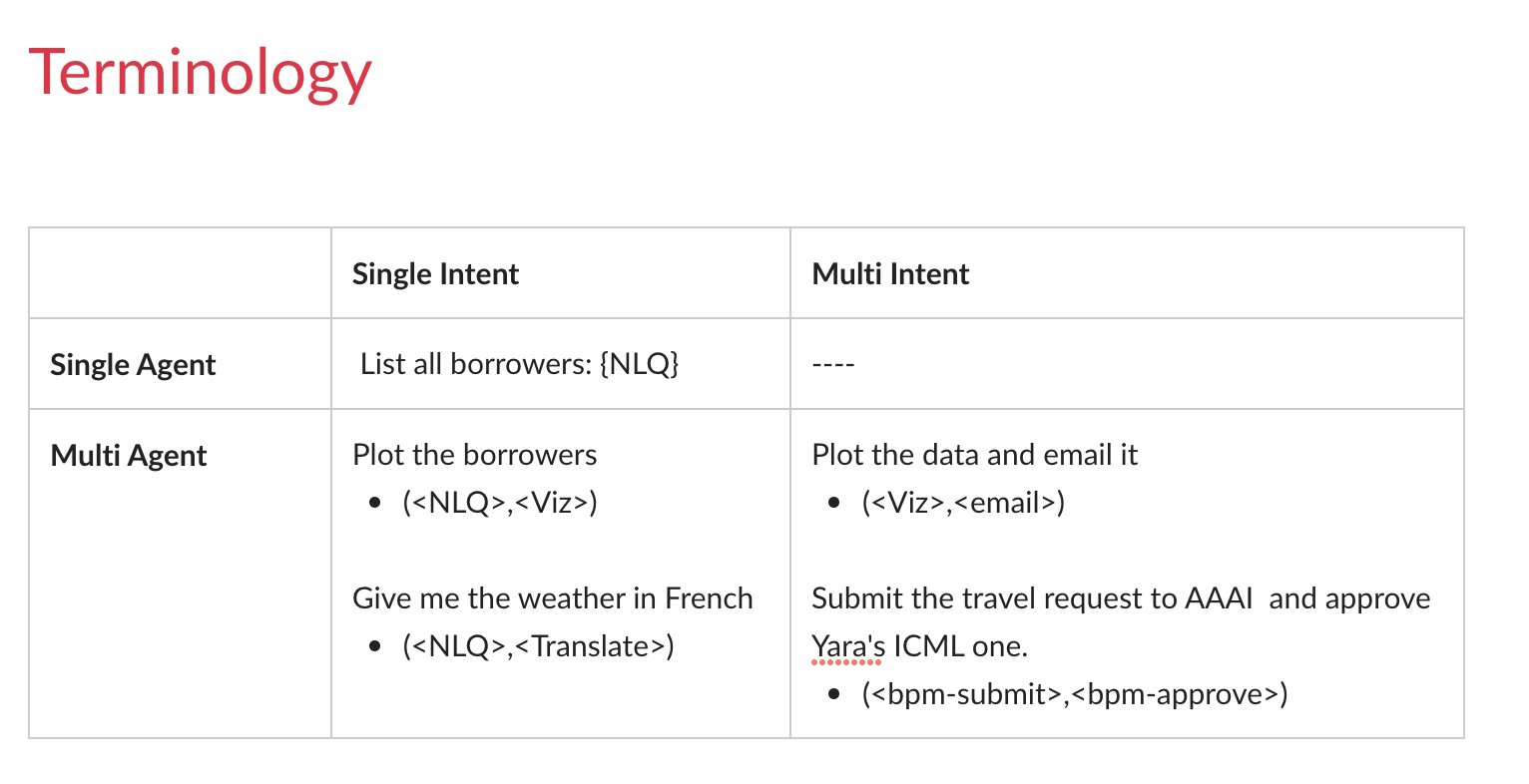This screenshot has width=1529, height=784.
Task: Click the word AAAI in travel request
Action: point(1219,598)
